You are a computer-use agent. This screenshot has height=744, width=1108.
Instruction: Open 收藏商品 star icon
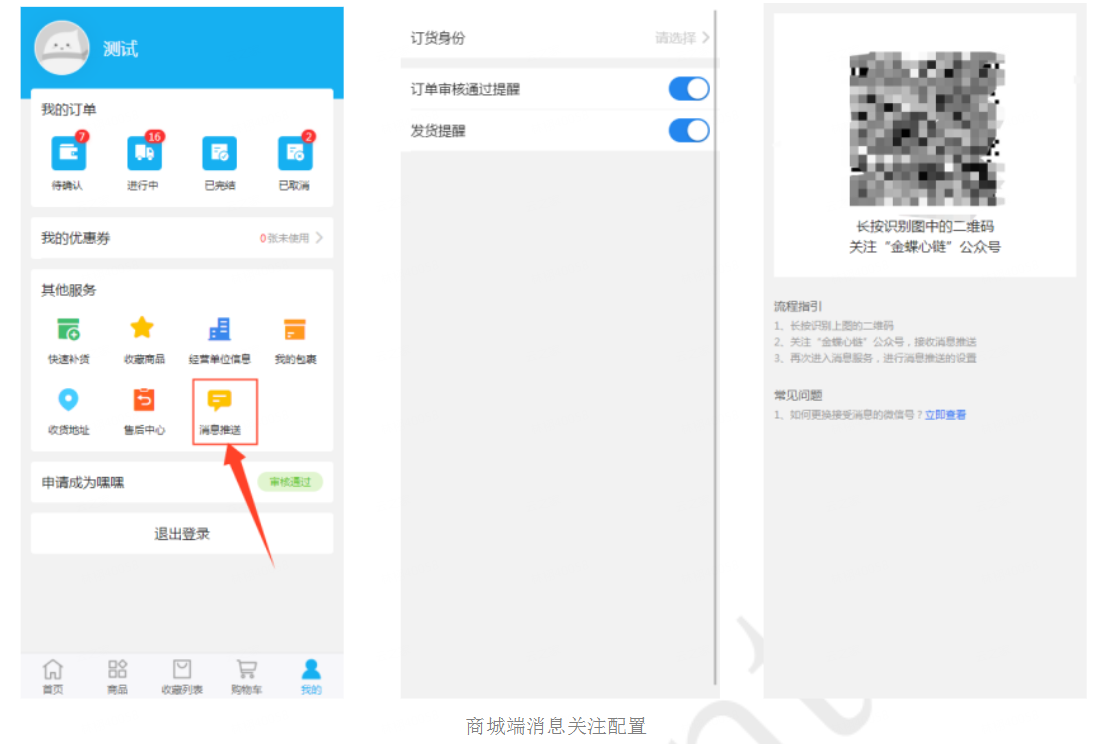click(142, 328)
